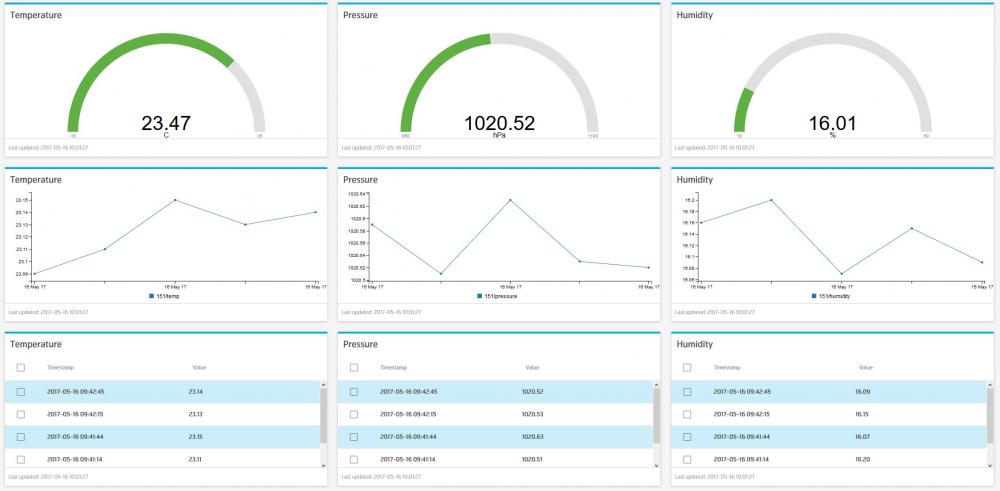The height and width of the screenshot is (491, 1000).
Task: Click scroll-down arrow in Temperature table
Action: [322, 465]
